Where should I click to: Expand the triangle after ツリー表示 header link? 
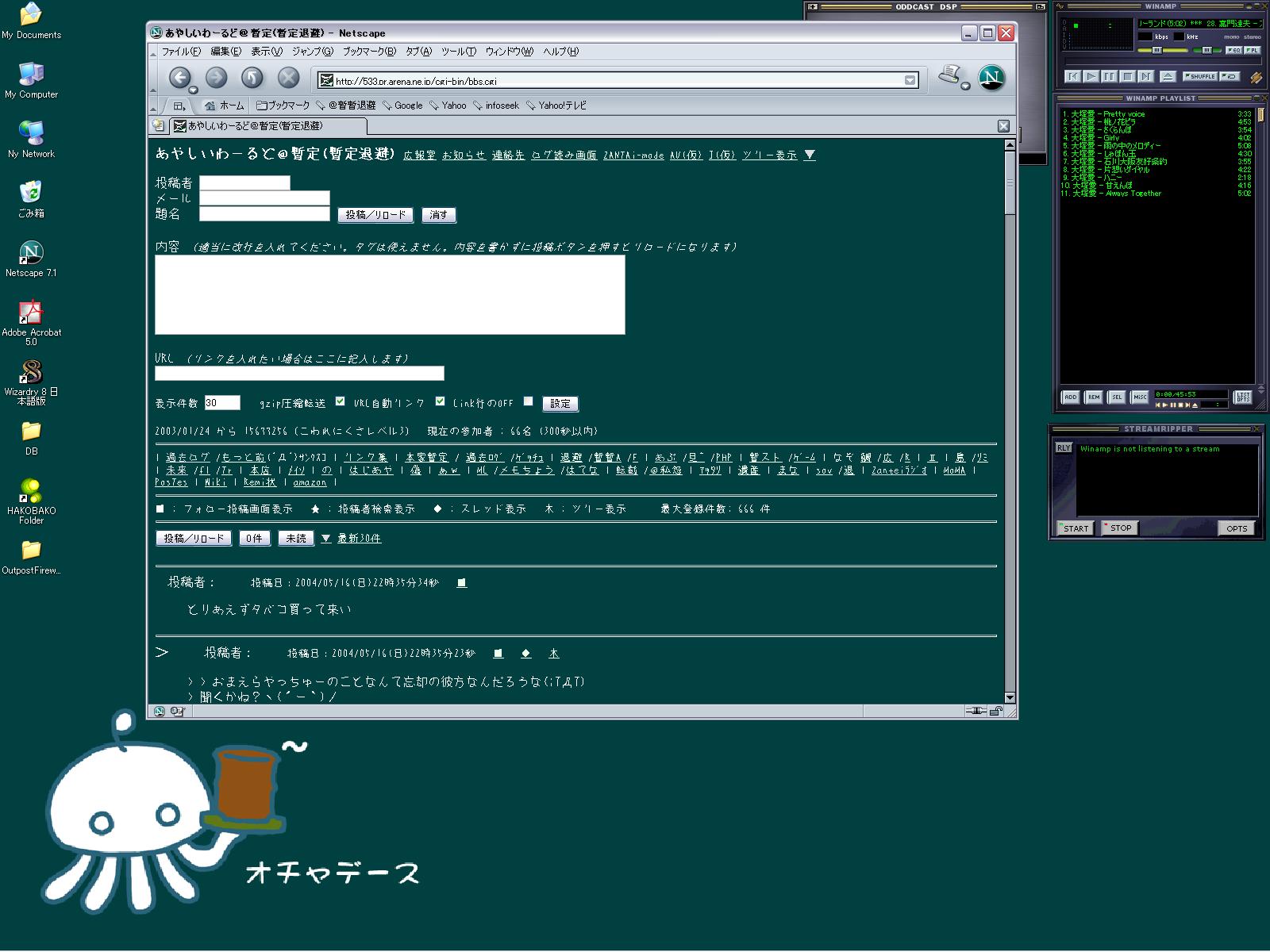tap(810, 155)
